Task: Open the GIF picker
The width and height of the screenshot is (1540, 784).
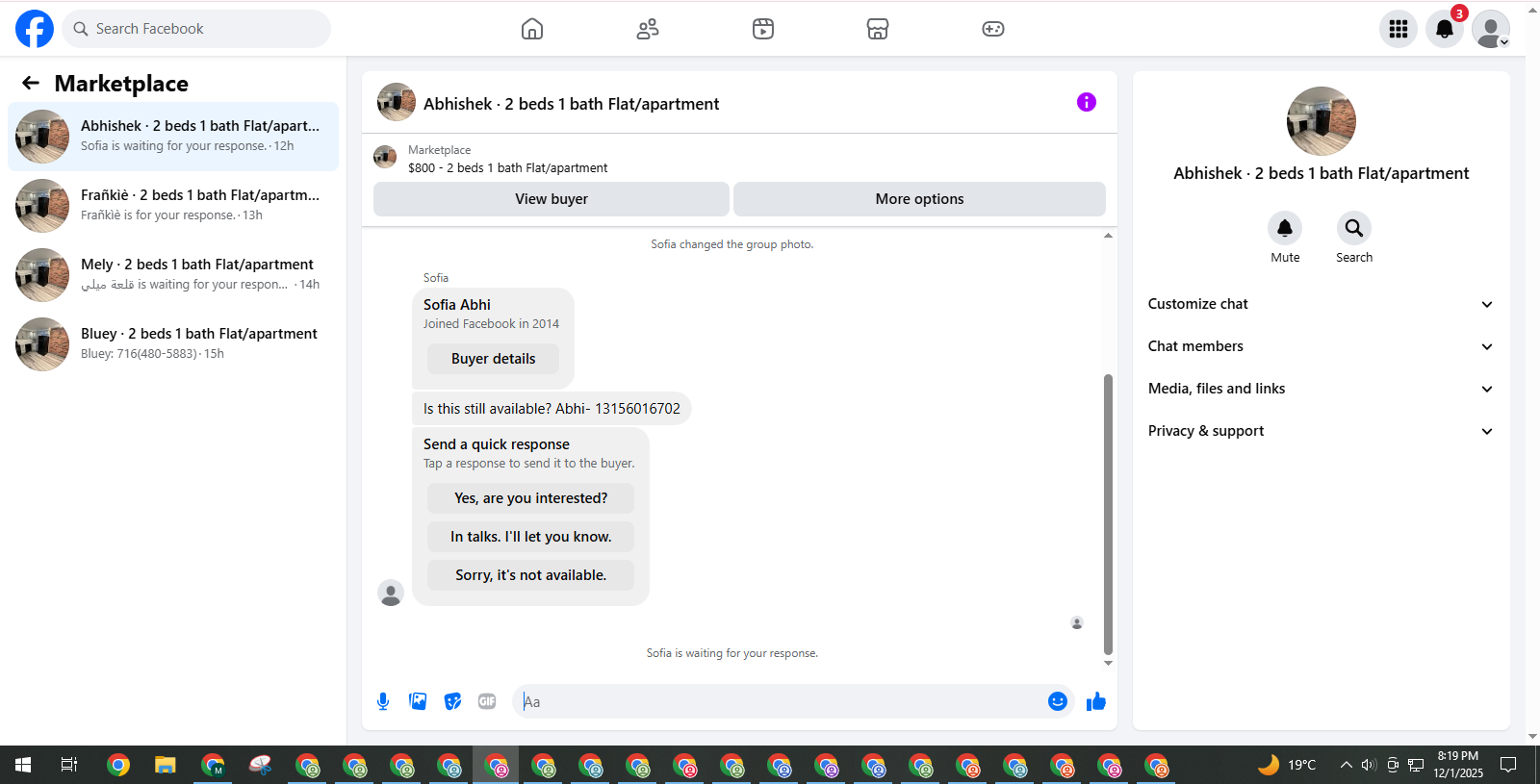Action: (487, 701)
